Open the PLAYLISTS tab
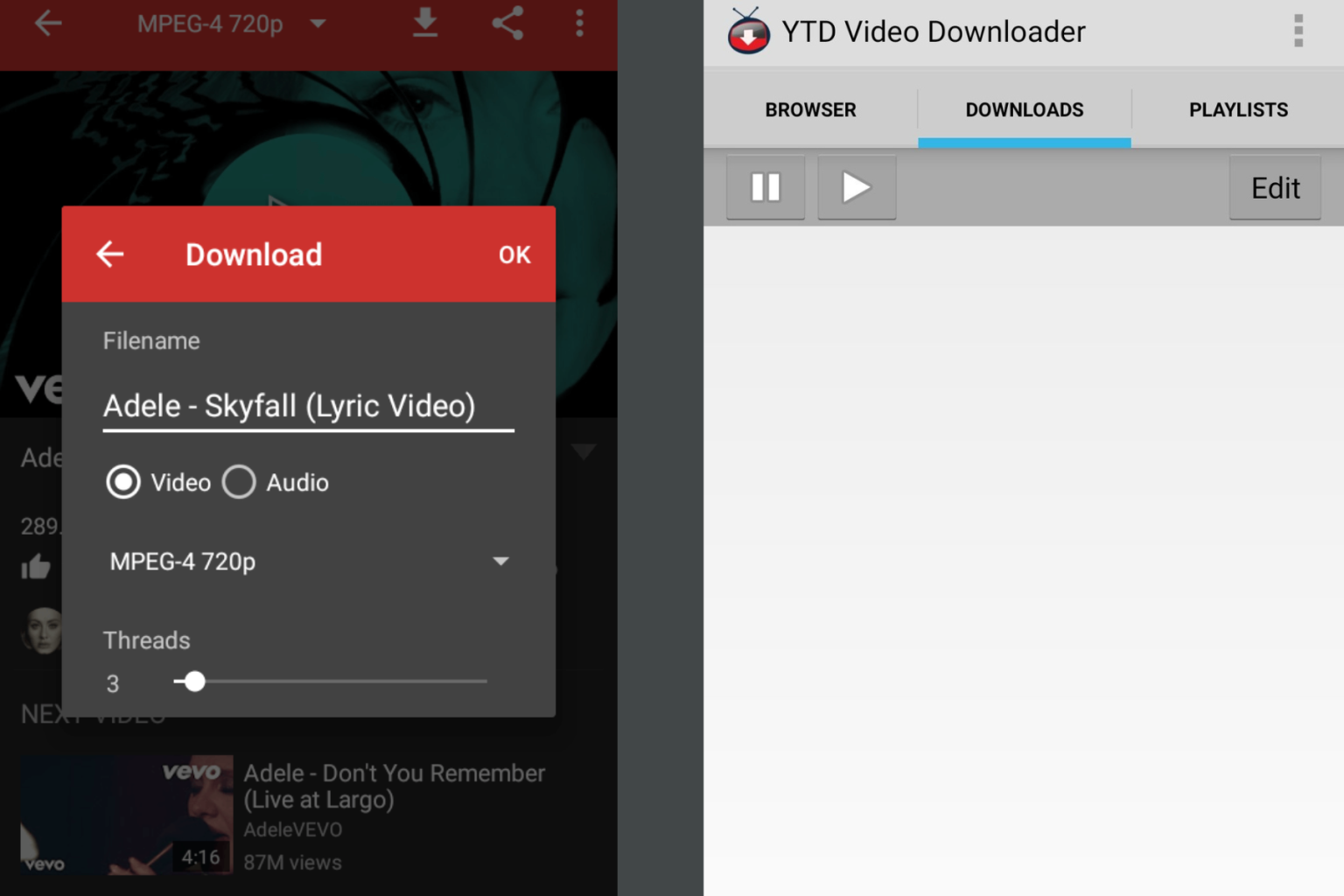Screen dimensions: 1344x896 click(x=1237, y=109)
